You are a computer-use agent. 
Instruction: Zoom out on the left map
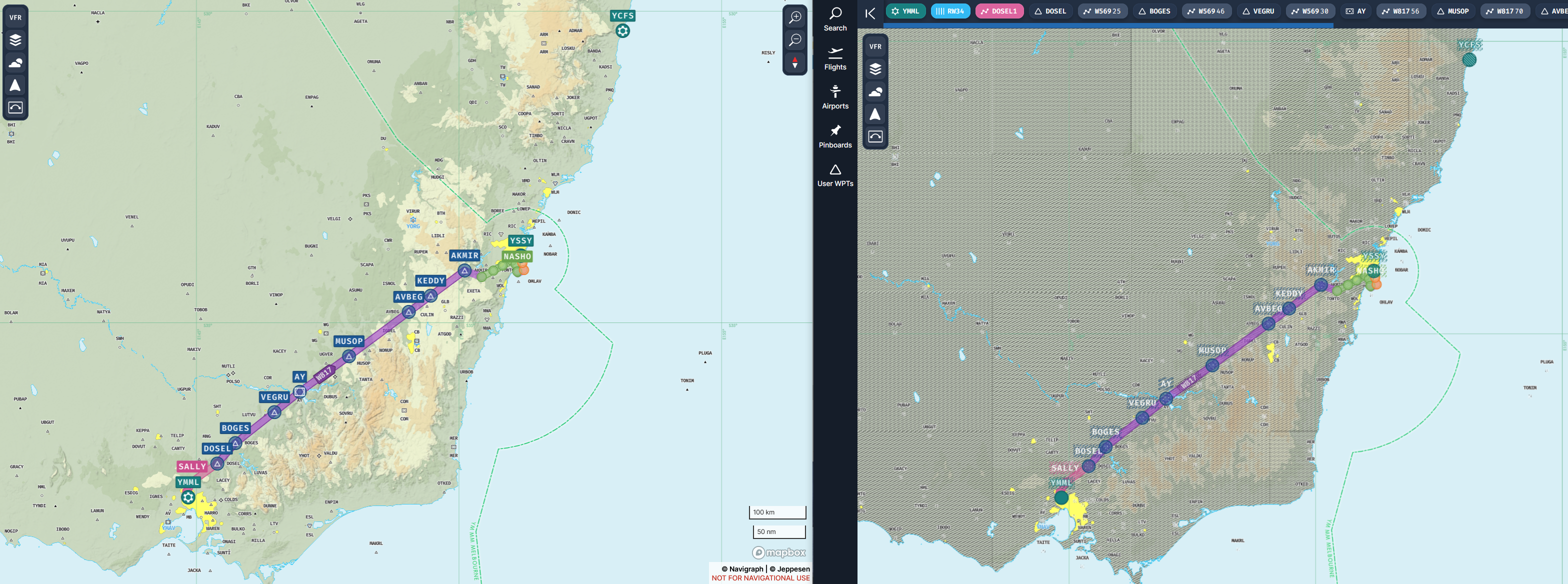click(794, 40)
